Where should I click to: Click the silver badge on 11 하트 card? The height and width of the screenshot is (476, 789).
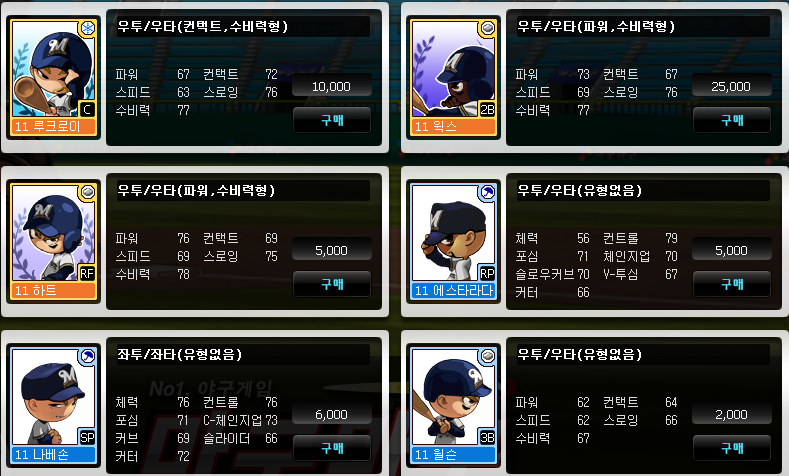pyautogui.click(x=88, y=192)
